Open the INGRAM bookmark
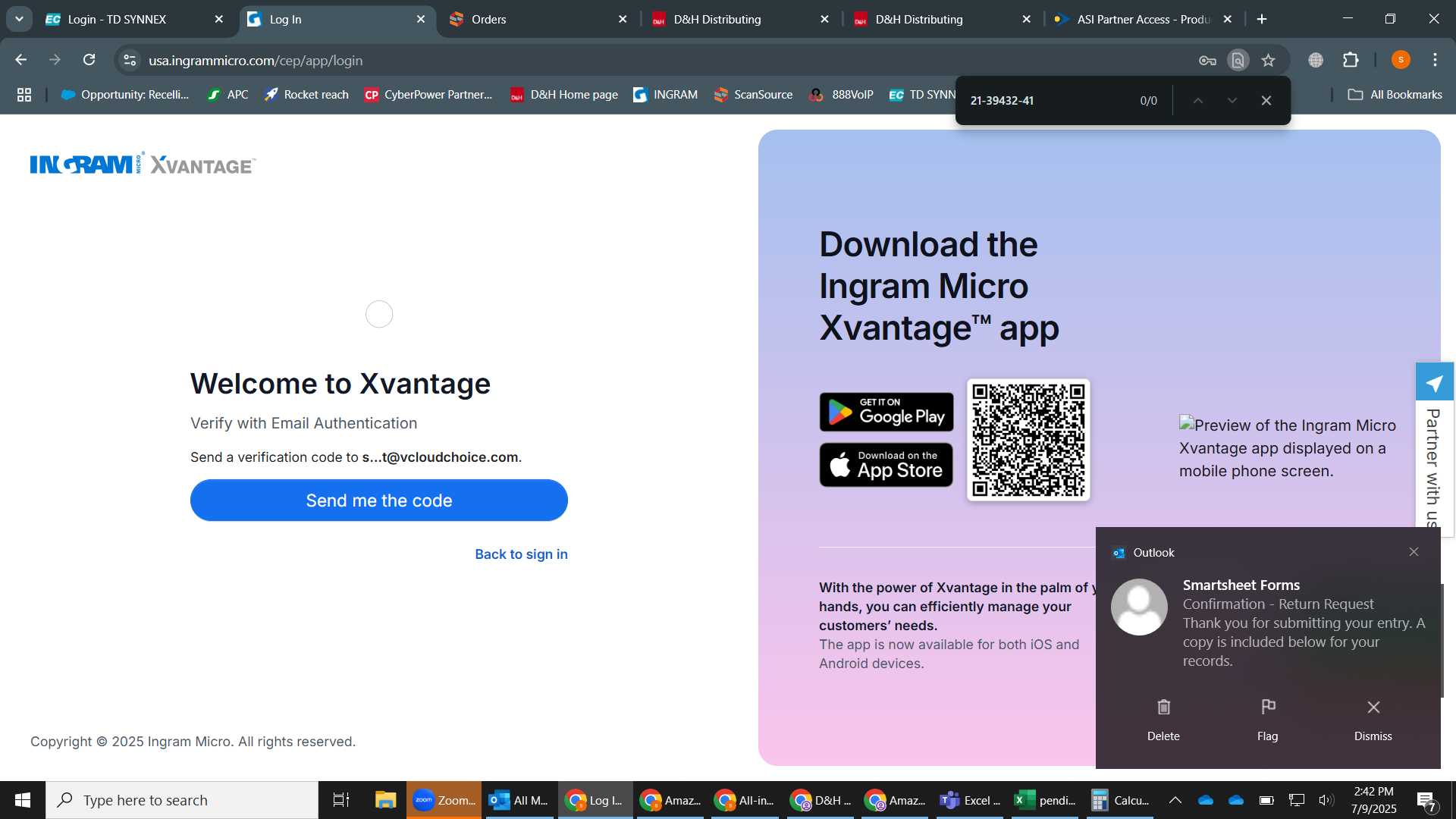 tap(666, 95)
